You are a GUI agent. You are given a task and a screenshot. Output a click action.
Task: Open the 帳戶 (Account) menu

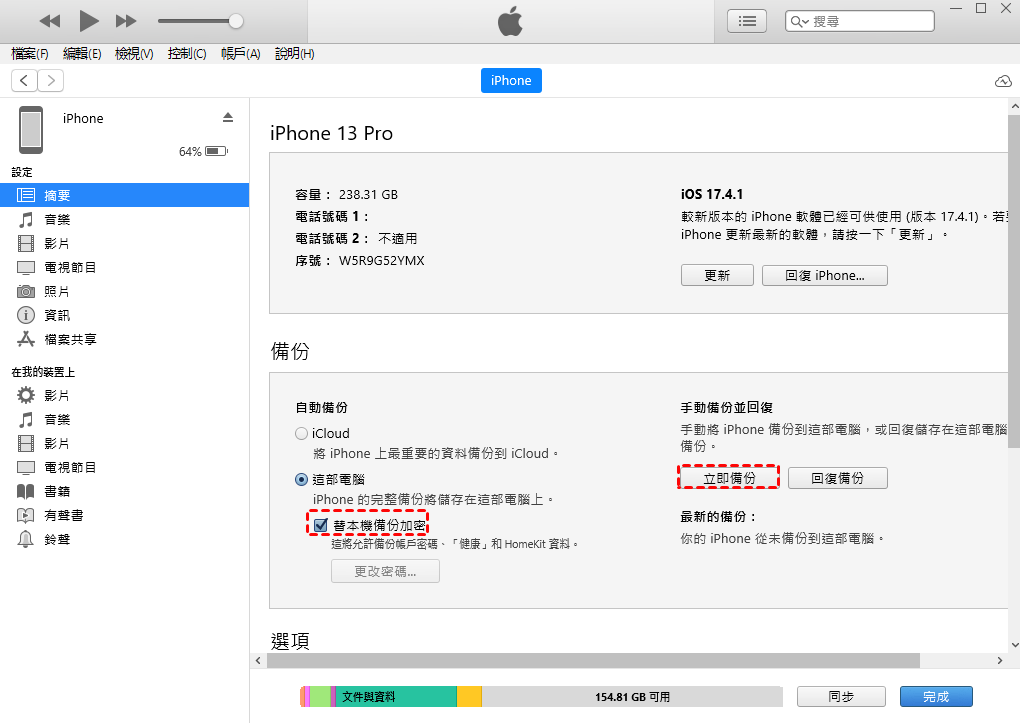click(240, 54)
